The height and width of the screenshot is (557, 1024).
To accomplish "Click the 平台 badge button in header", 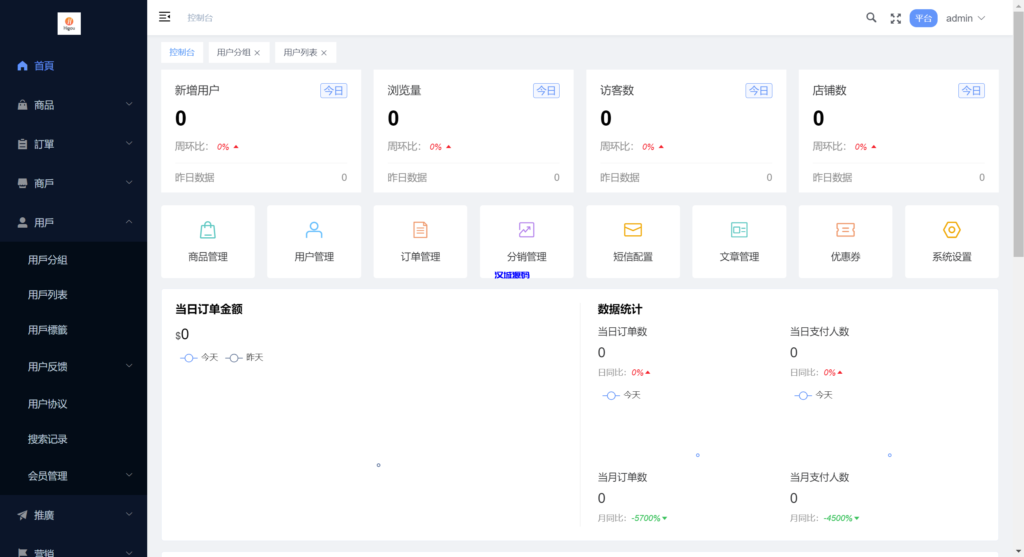I will (x=923, y=18).
